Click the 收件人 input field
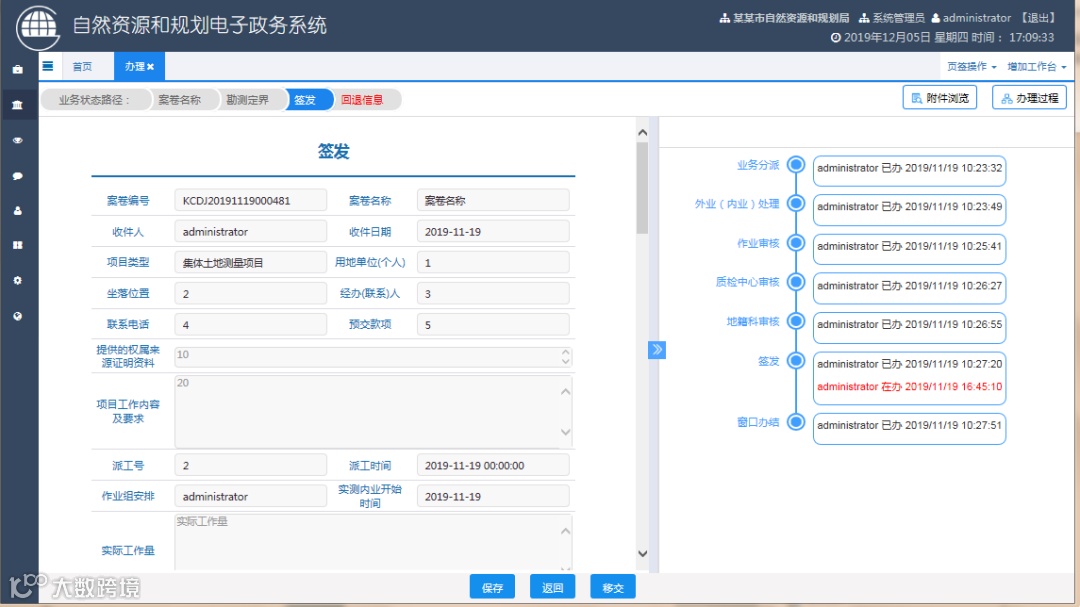The width and height of the screenshot is (1080, 607). pos(251,232)
